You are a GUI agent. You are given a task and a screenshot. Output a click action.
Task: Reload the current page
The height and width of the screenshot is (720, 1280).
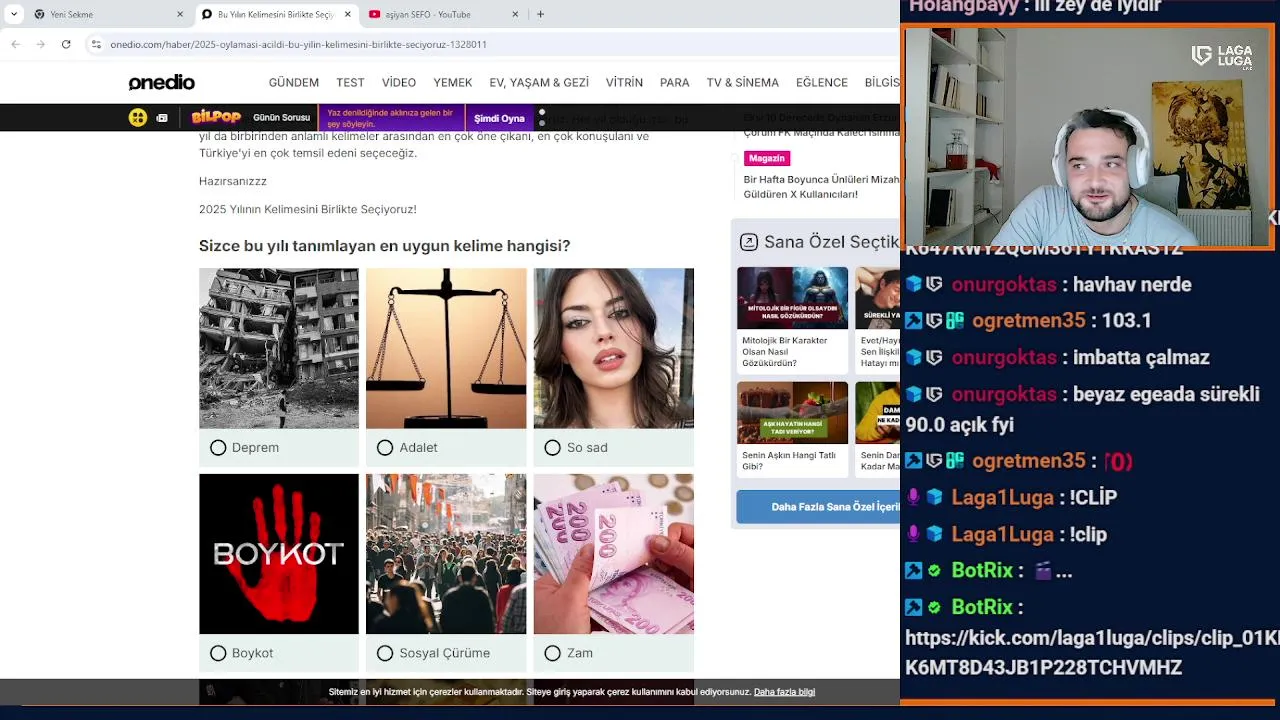(x=66, y=44)
